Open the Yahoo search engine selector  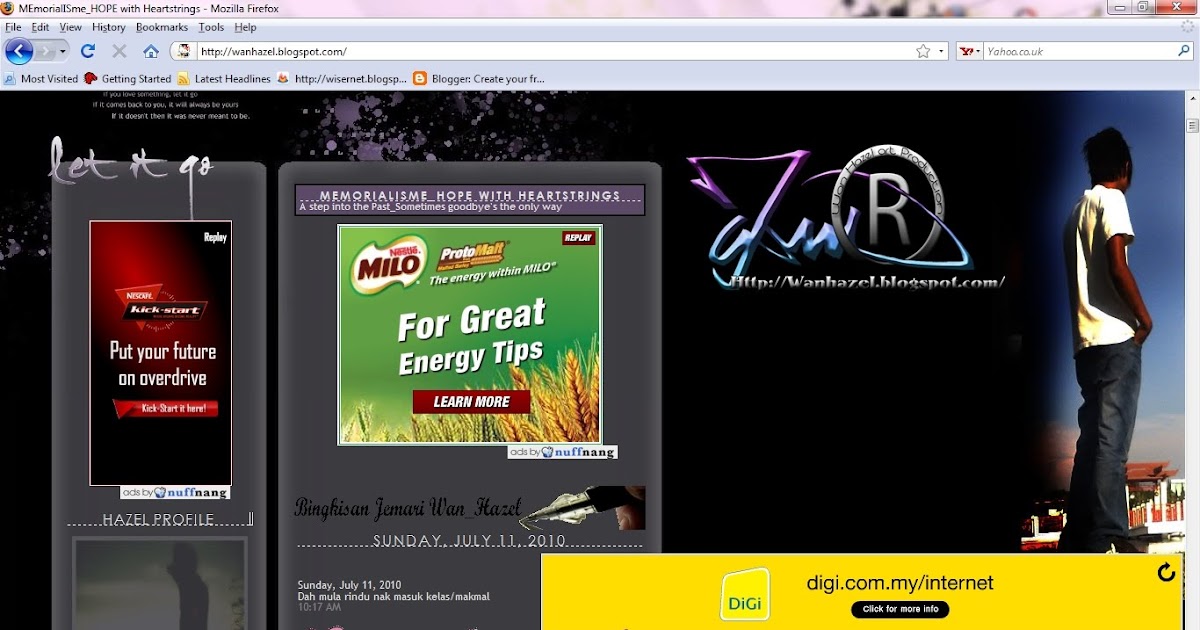[x=970, y=51]
